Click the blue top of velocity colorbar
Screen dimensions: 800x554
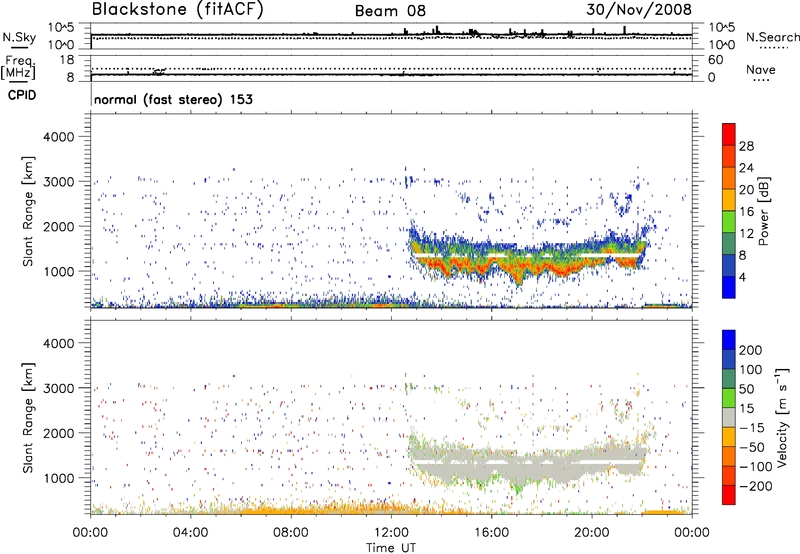tap(729, 340)
